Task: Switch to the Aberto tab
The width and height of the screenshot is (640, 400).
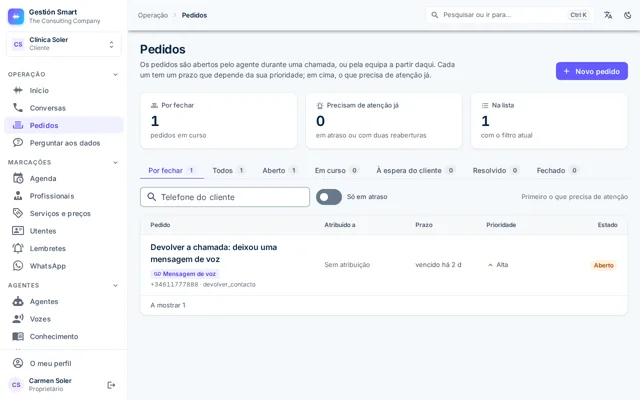Action: click(280, 170)
